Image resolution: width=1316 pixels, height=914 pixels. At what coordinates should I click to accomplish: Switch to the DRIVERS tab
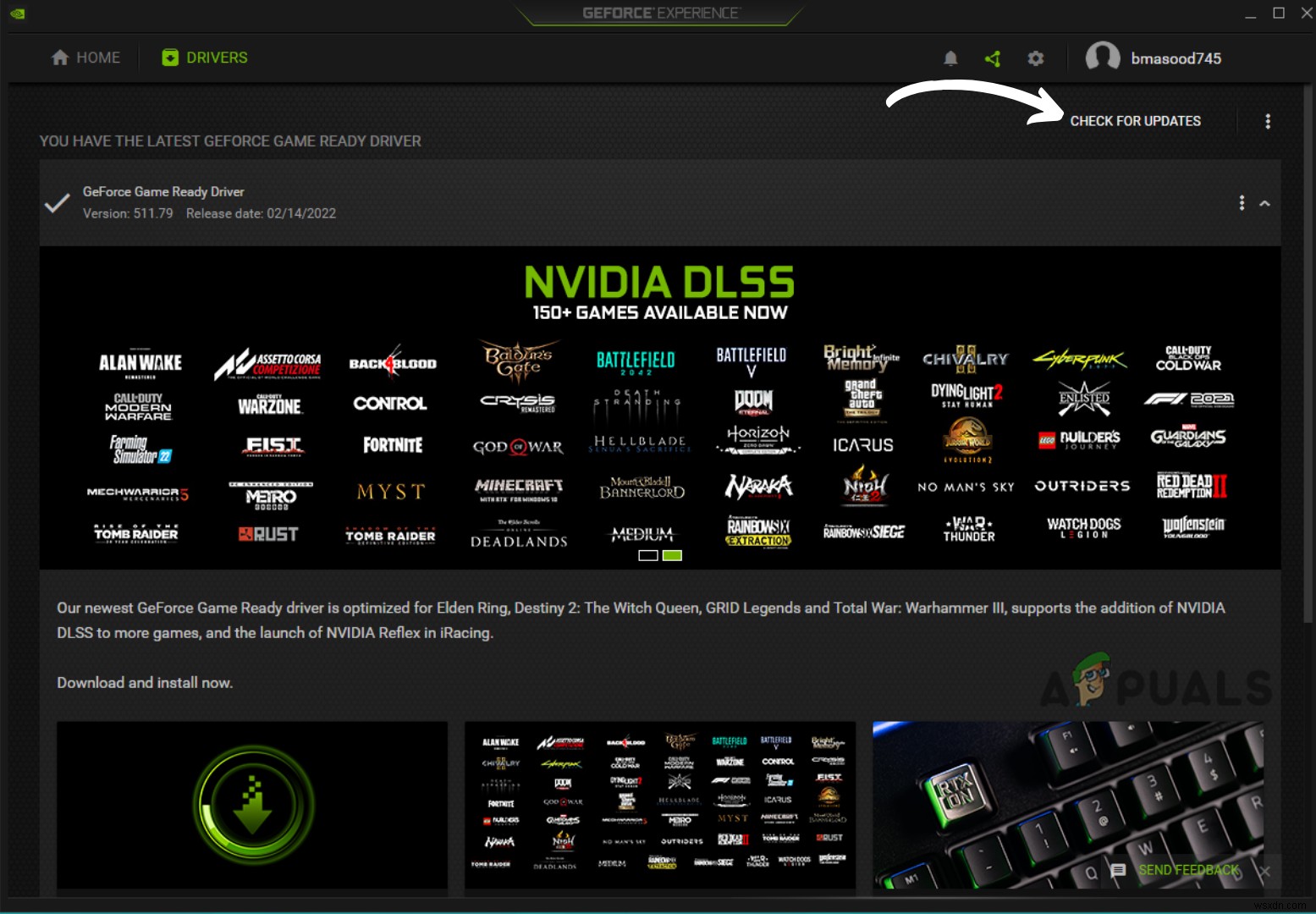205,58
